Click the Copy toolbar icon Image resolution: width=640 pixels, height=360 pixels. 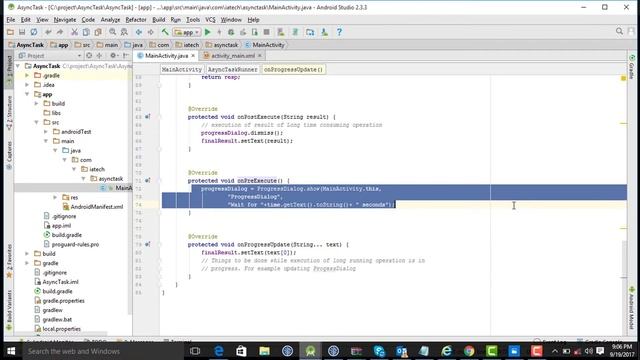[x=86, y=32]
